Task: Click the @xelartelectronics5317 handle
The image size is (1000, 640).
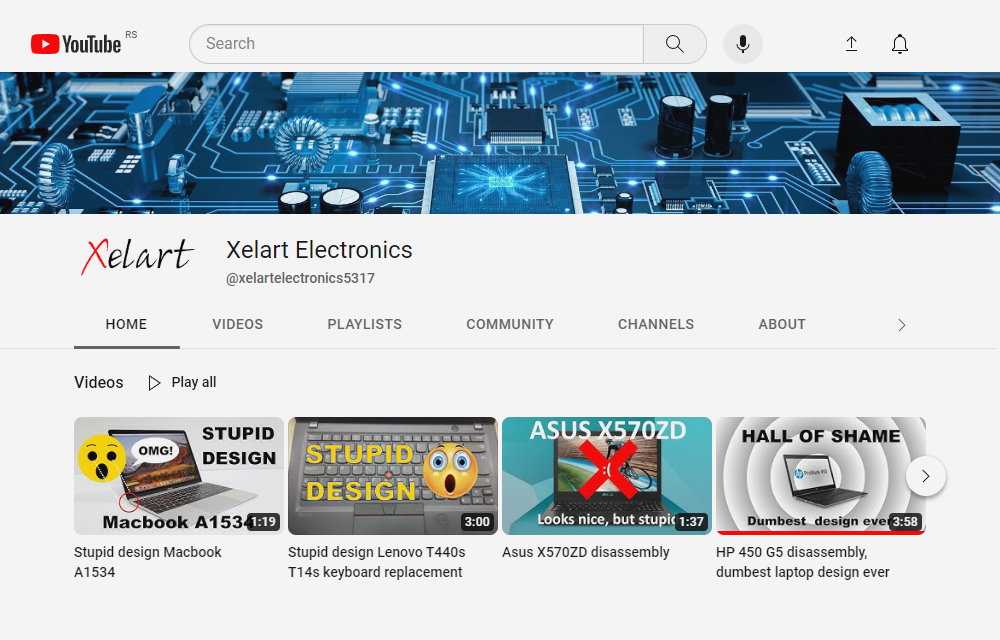Action: click(300, 278)
